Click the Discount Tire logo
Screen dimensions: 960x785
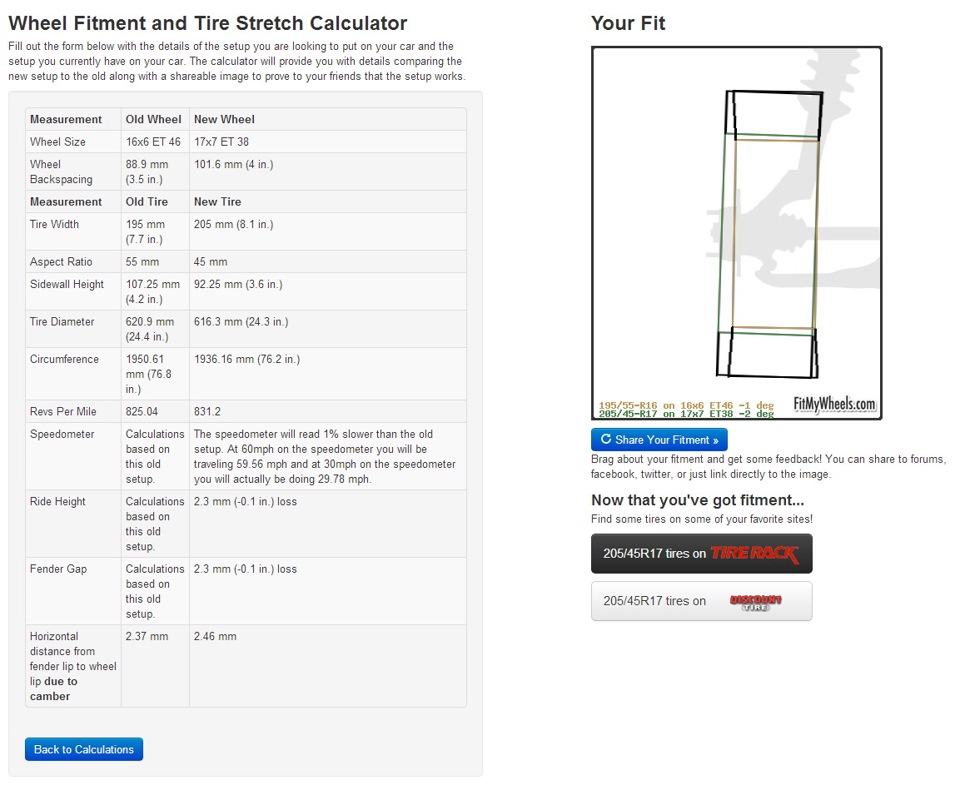[x=756, y=602]
